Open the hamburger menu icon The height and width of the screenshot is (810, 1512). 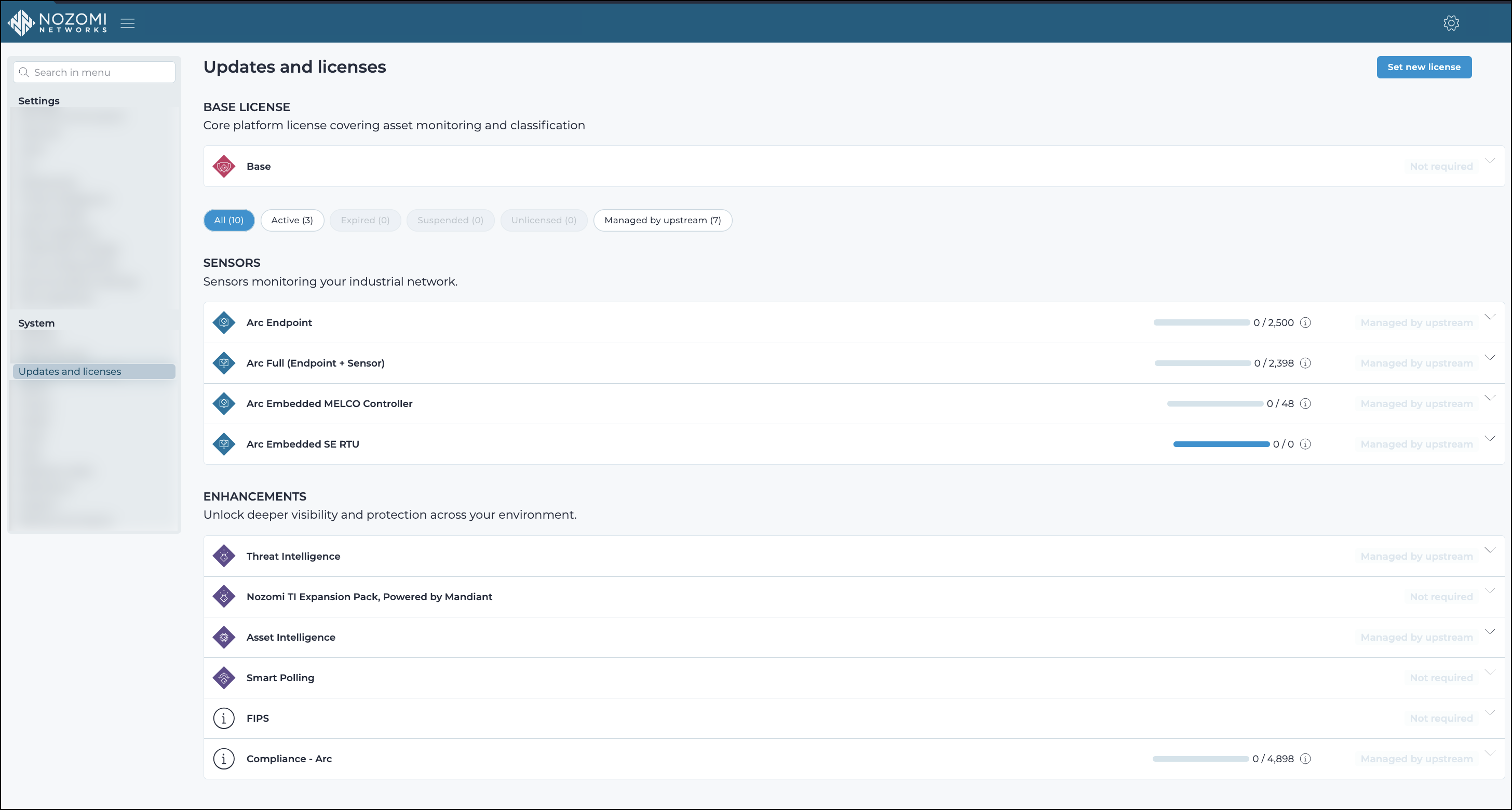coord(127,23)
